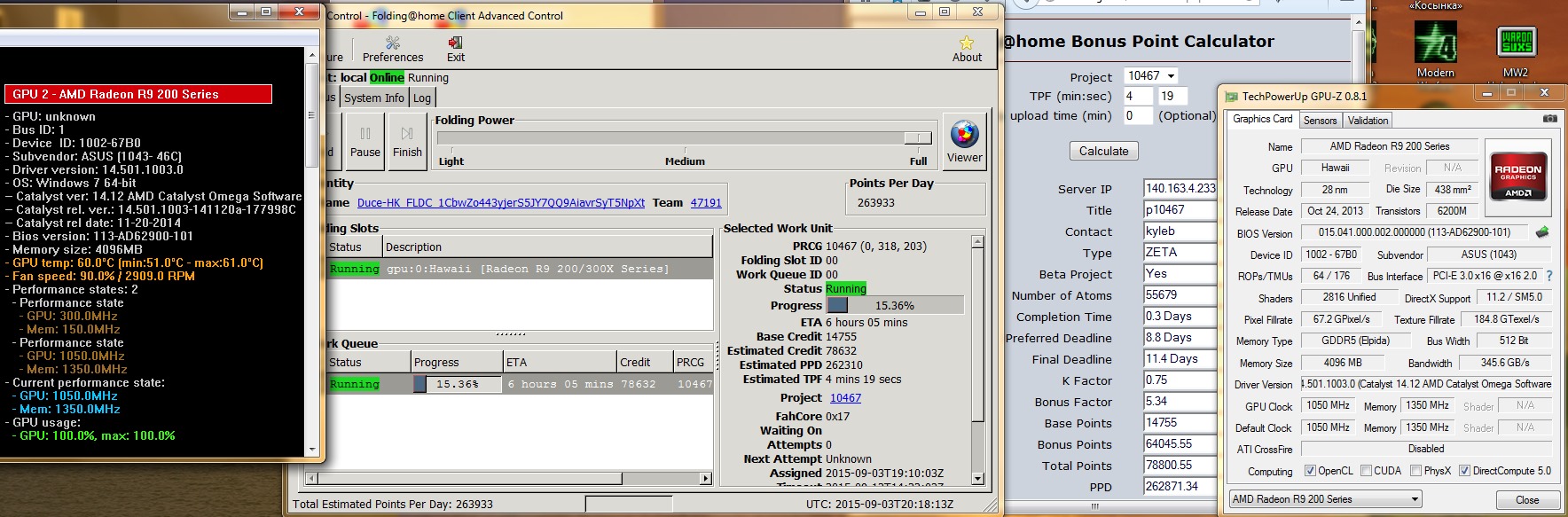Click the Progress column header in Work Queue
Screen dimensions: 1568x517
(458, 362)
